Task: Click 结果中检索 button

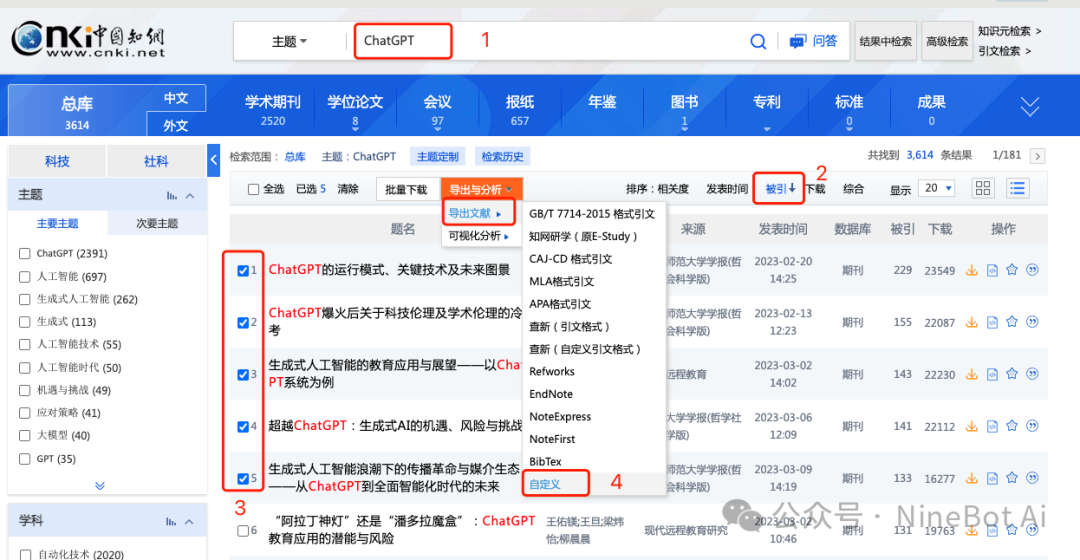Action: click(886, 41)
